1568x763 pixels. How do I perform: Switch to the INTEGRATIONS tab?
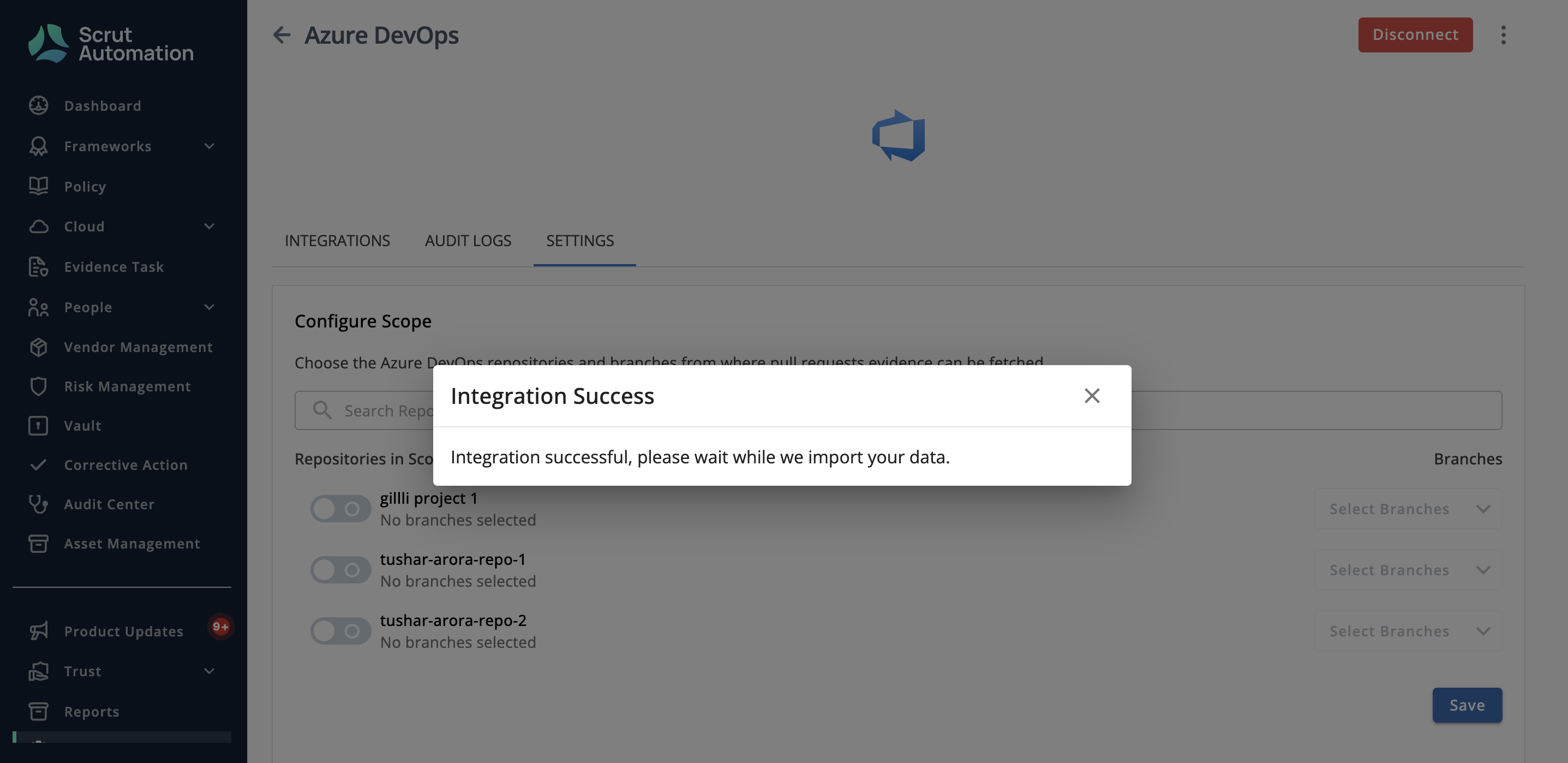(337, 241)
